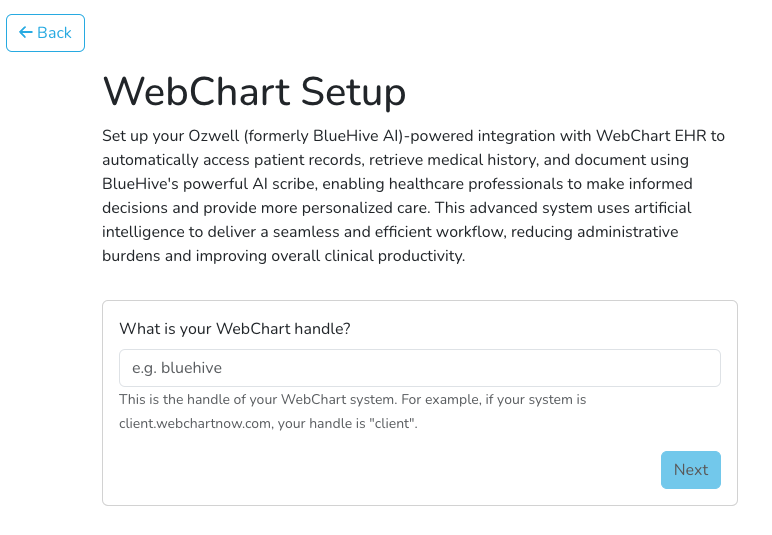
Task: Click "your handle is "client"" hint text
Action: [x=348, y=423]
